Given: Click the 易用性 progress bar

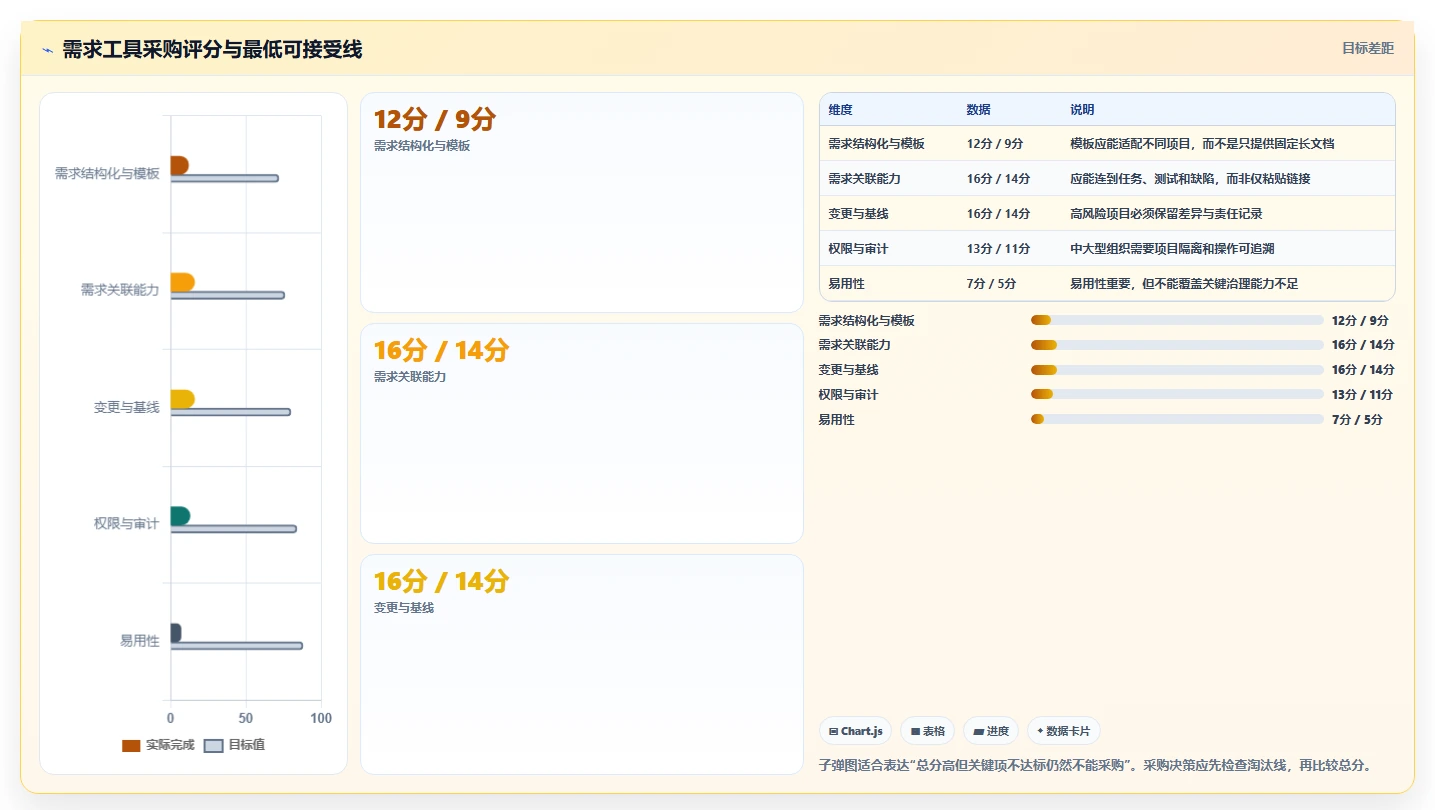Looking at the screenshot, I should 1177,420.
